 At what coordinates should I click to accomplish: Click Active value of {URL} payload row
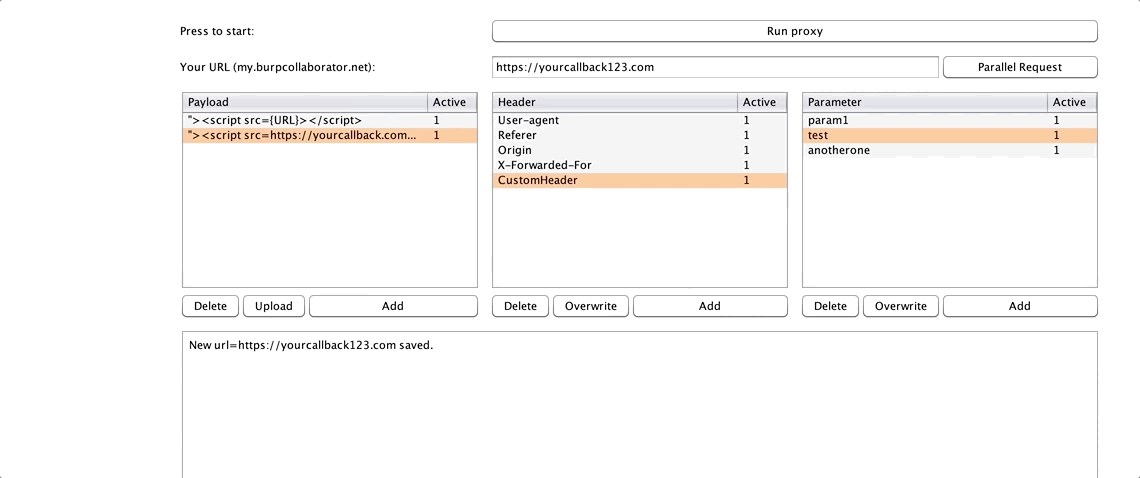(x=452, y=121)
